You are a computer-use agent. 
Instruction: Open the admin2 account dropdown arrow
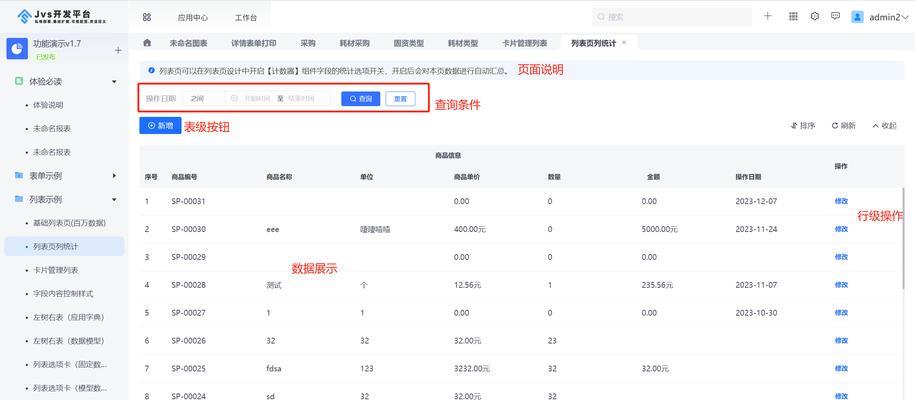(x=905, y=18)
